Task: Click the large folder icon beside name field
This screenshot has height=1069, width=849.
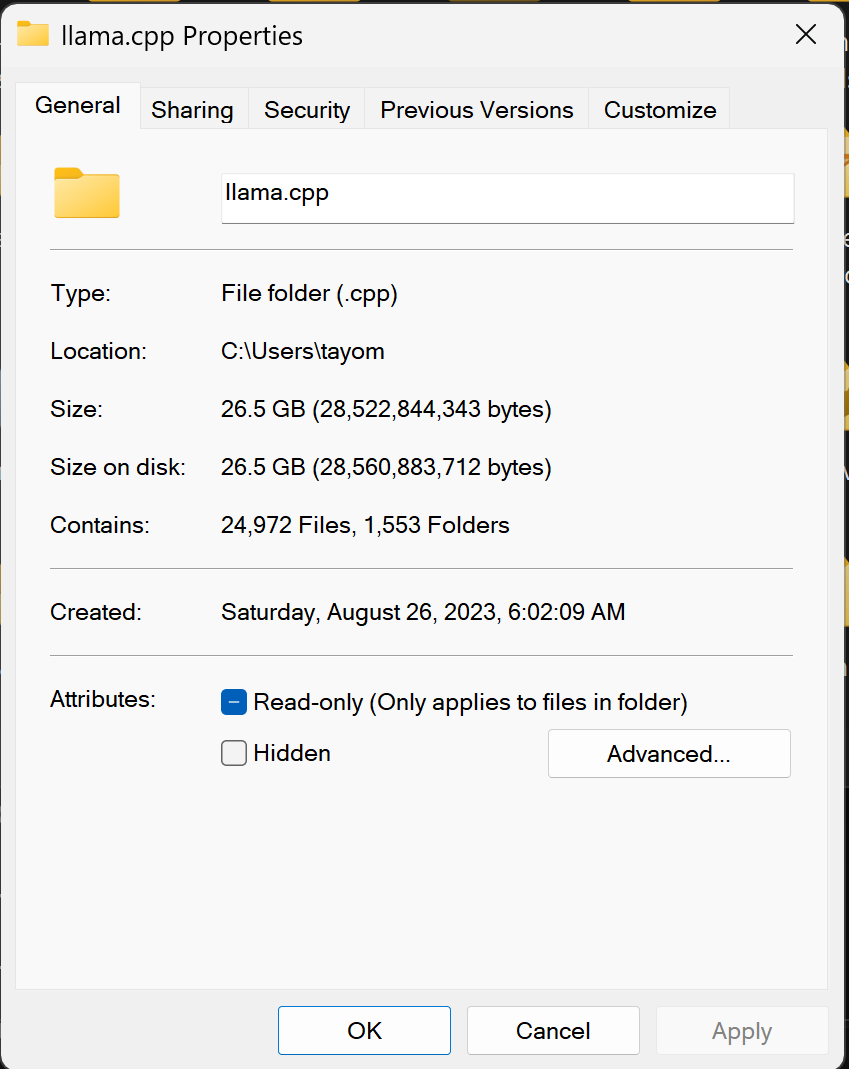Action: (x=87, y=193)
